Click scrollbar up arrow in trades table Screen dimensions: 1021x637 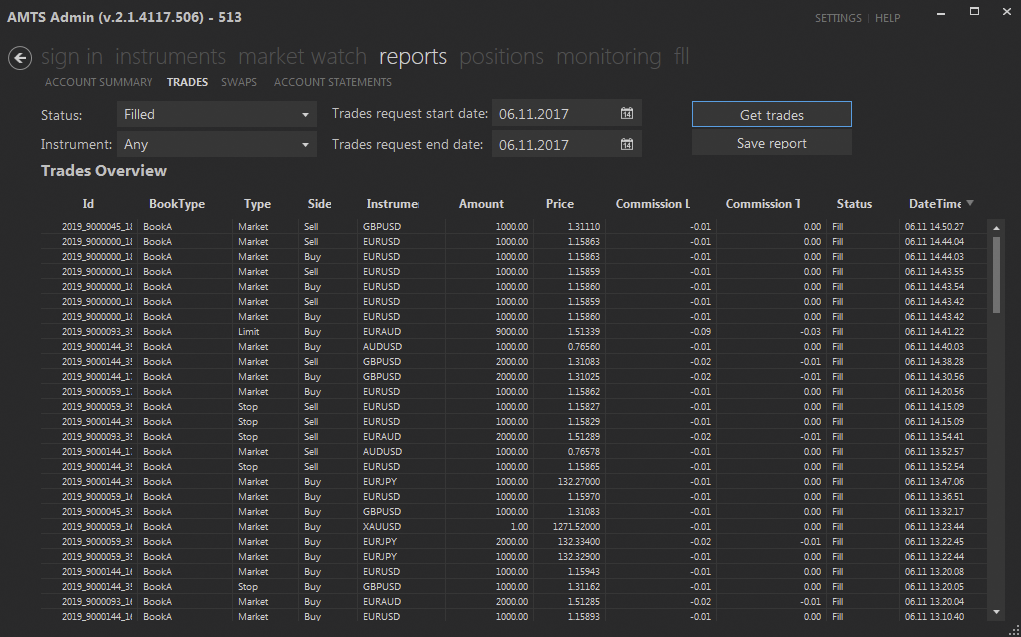coord(996,228)
